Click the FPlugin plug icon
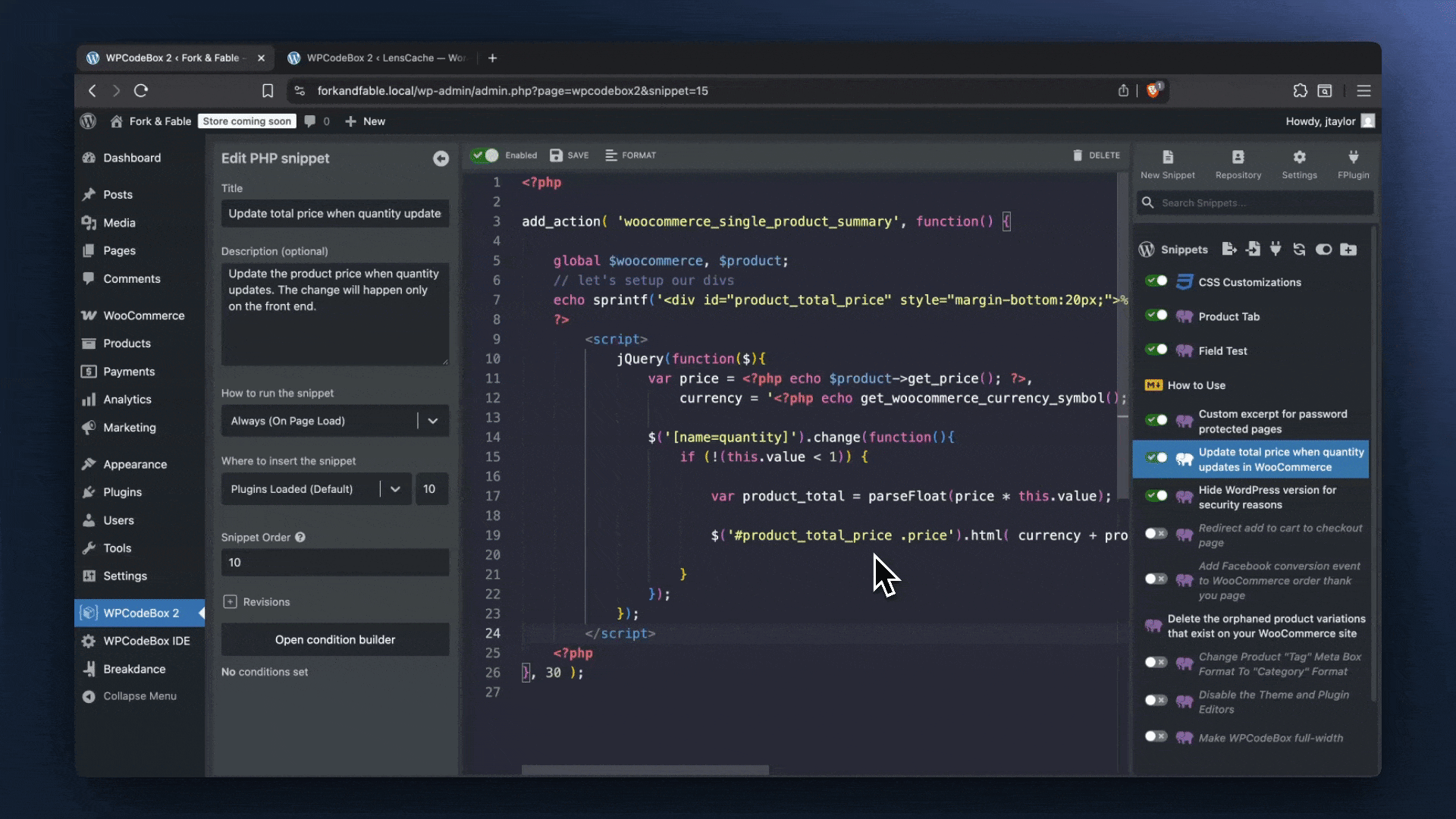The width and height of the screenshot is (1456, 819). tap(1353, 157)
